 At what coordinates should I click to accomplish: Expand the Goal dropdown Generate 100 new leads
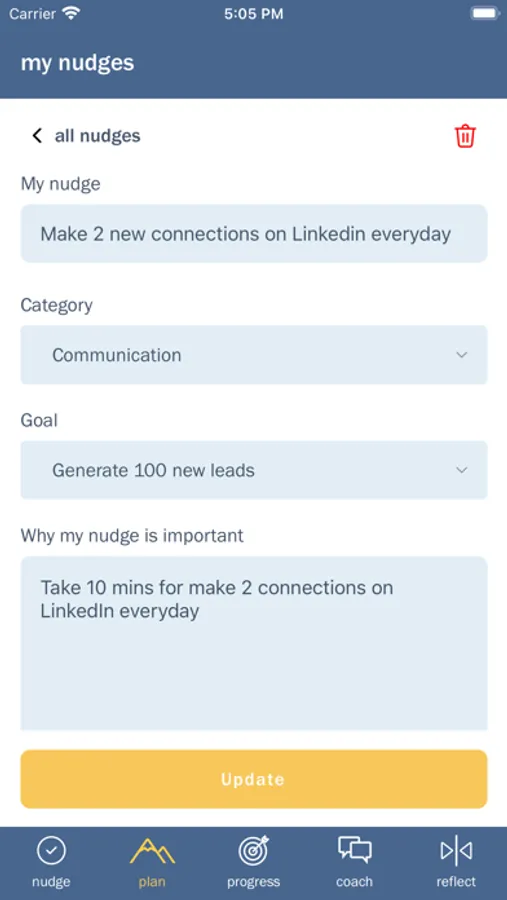coord(254,470)
